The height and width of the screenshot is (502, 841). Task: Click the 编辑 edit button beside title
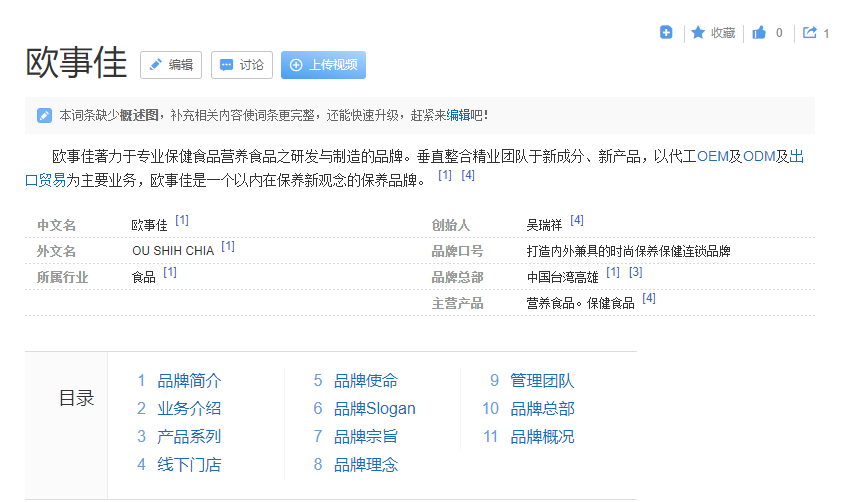[171, 65]
